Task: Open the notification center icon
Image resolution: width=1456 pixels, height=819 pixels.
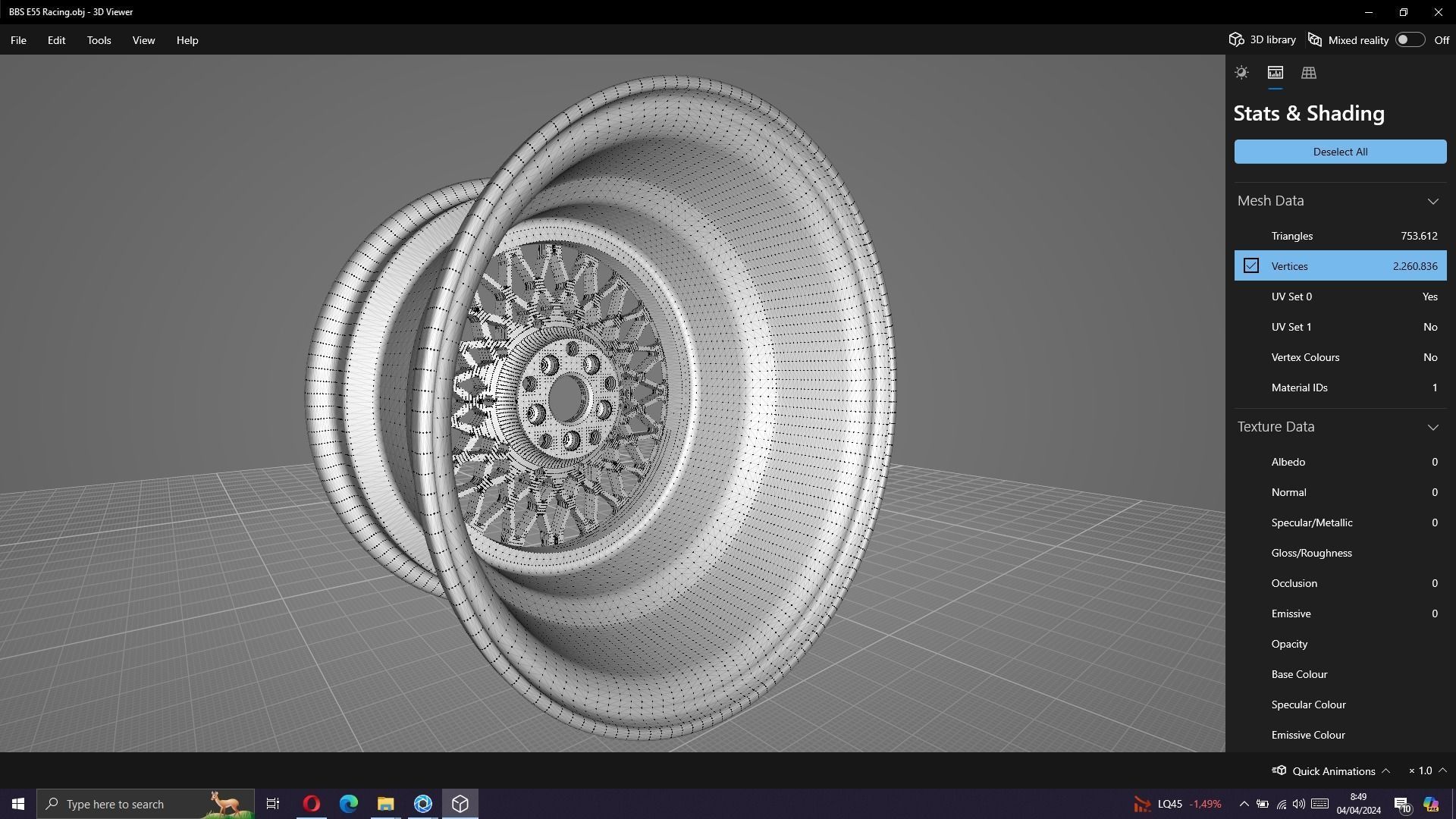Action: 1402,805
